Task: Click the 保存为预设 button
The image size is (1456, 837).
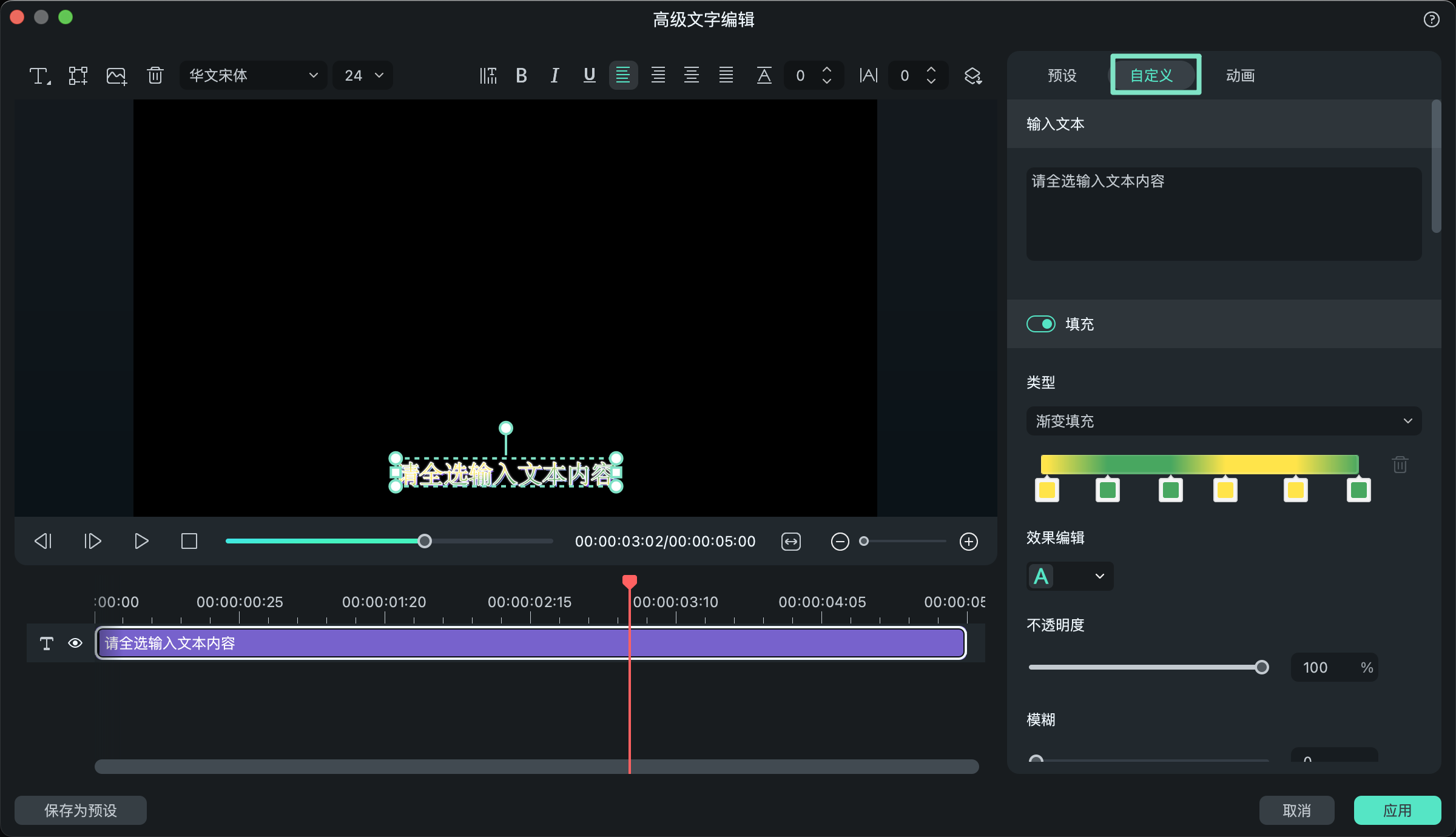Action: (x=81, y=810)
